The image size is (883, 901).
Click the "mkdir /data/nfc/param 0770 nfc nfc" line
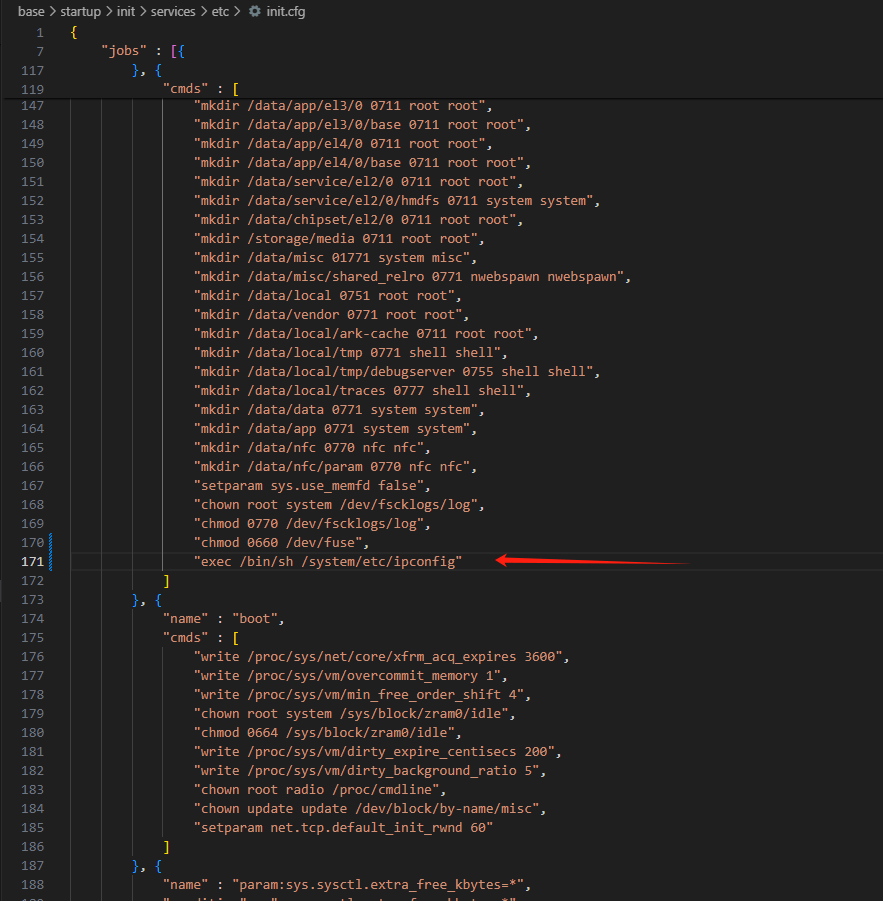336,467
